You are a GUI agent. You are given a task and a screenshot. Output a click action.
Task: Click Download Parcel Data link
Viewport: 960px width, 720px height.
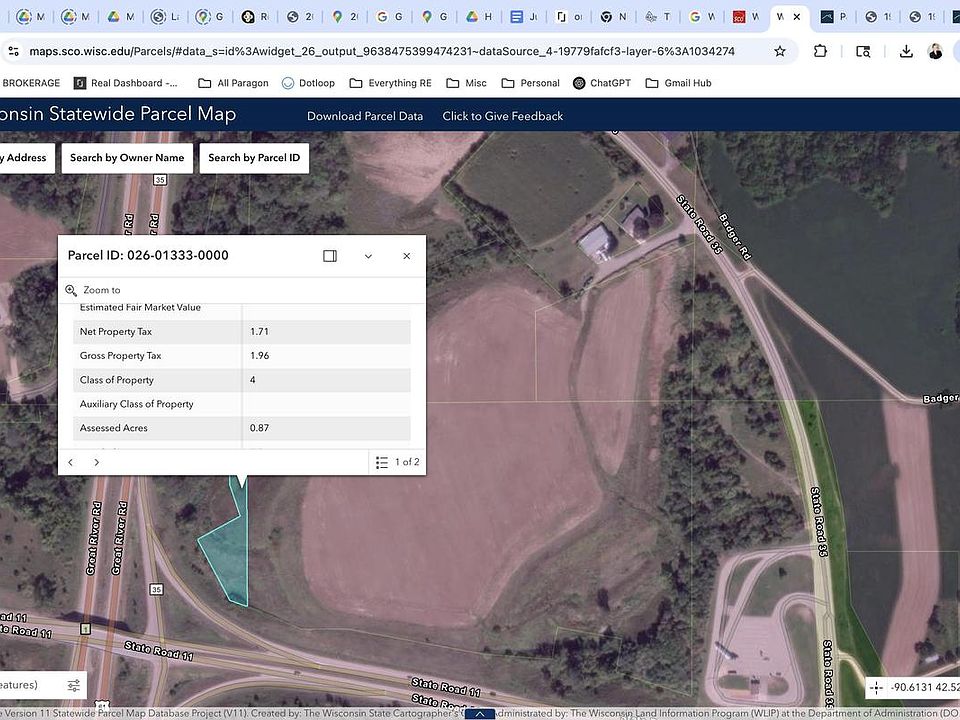365,116
